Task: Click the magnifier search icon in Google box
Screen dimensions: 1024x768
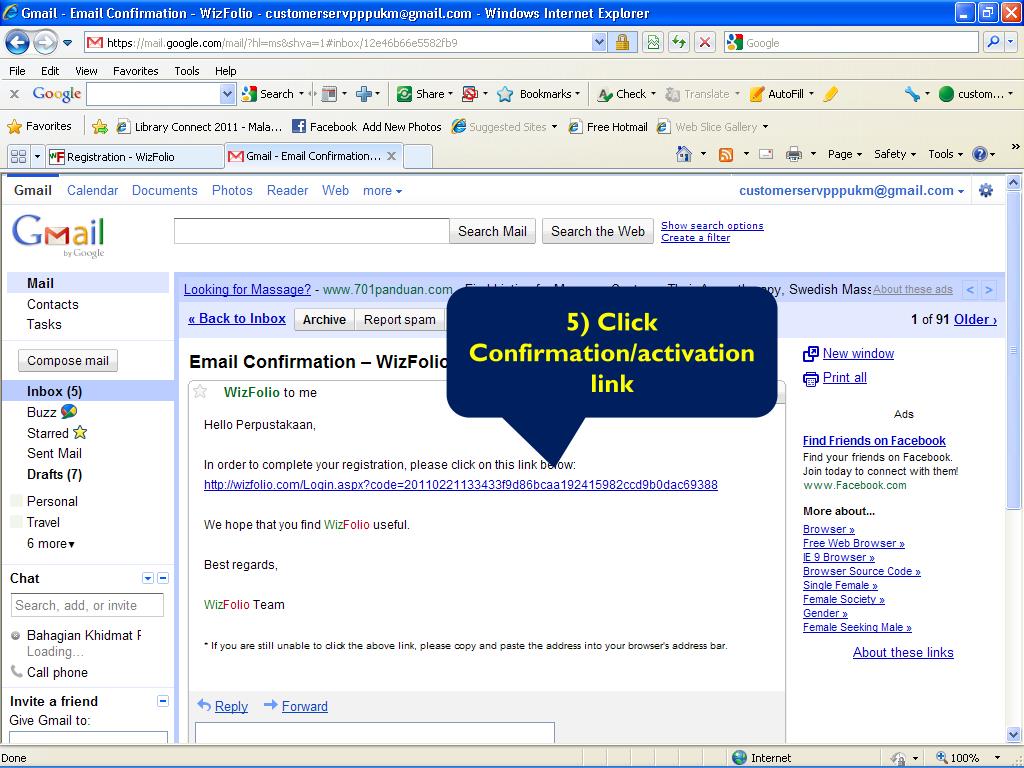Action: pyautogui.click(x=993, y=42)
